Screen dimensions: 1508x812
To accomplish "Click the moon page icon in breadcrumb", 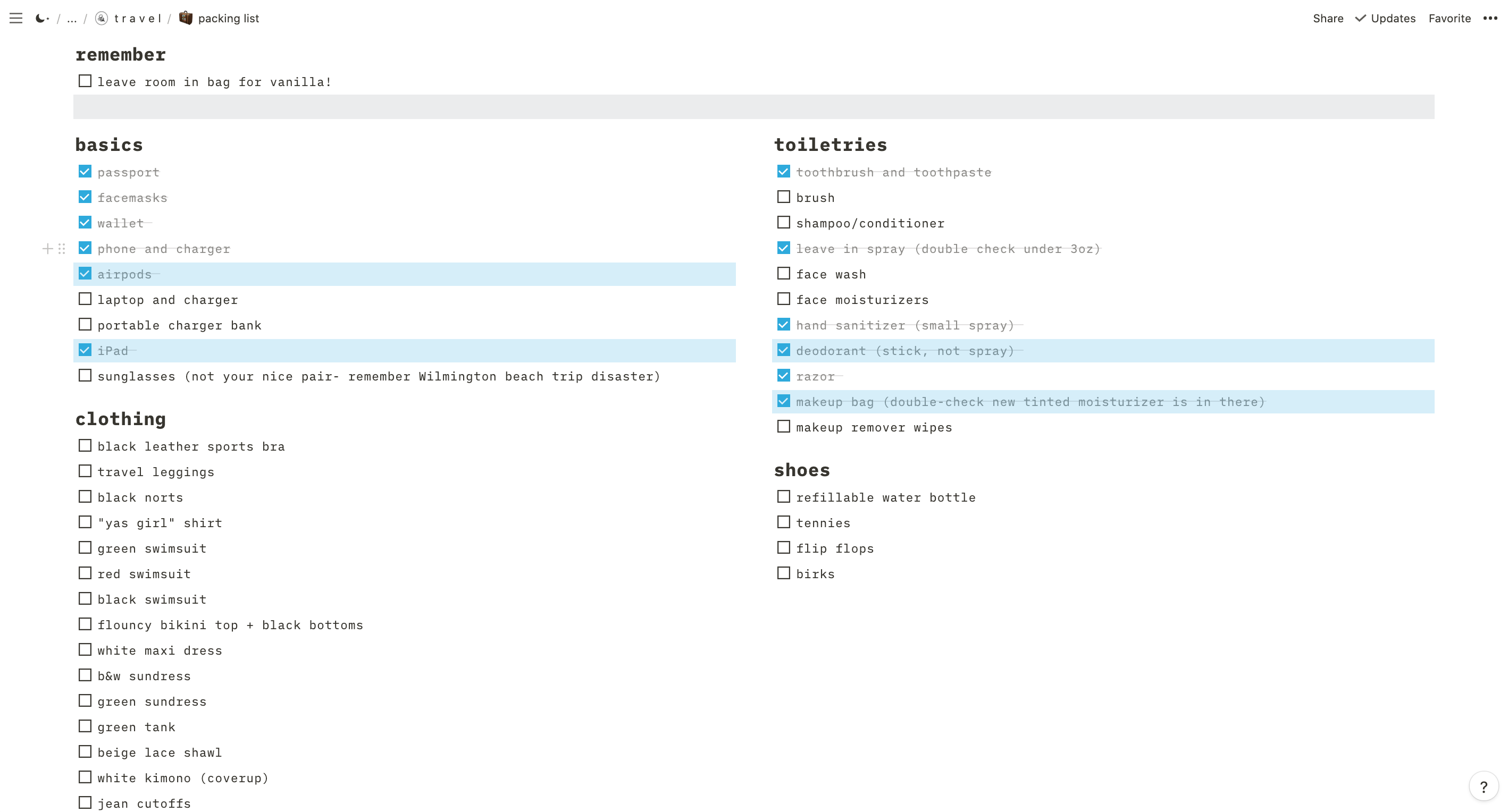I will (41, 18).
